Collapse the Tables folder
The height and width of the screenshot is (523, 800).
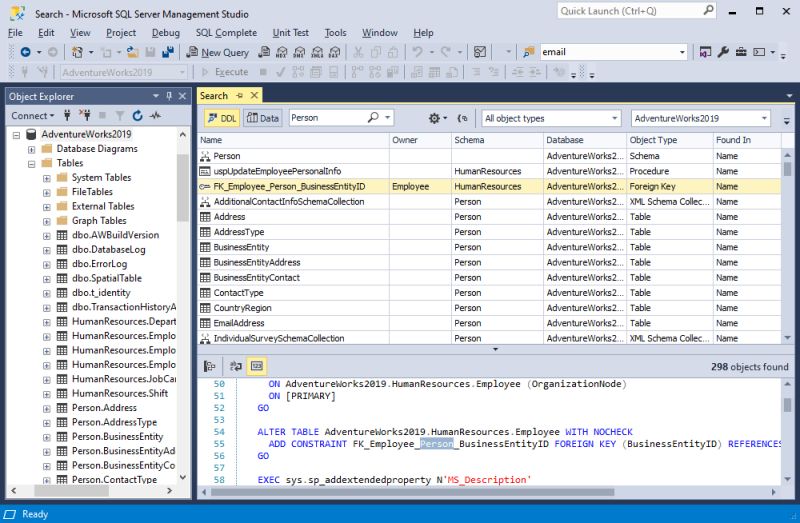(31, 164)
